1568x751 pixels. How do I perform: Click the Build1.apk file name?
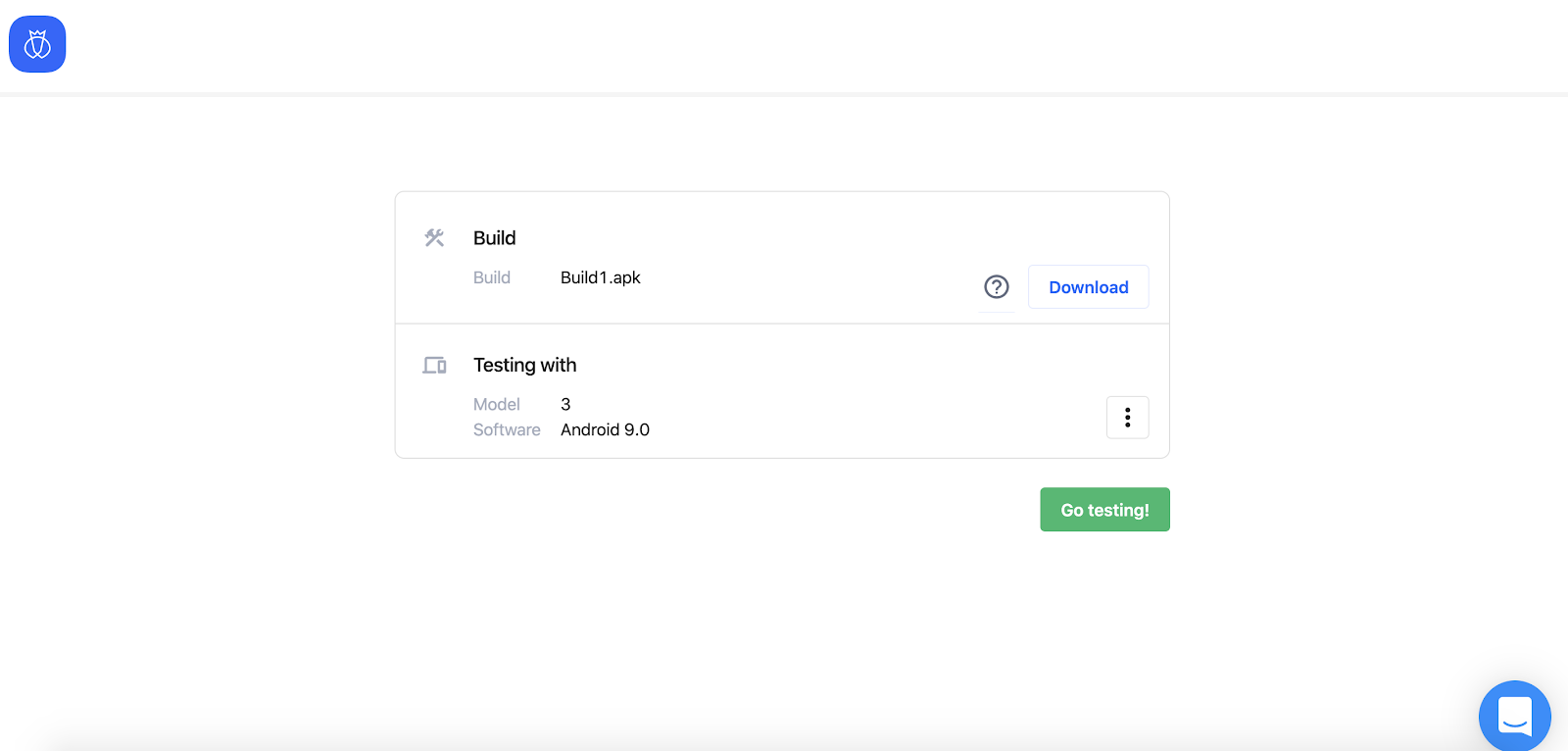click(600, 277)
